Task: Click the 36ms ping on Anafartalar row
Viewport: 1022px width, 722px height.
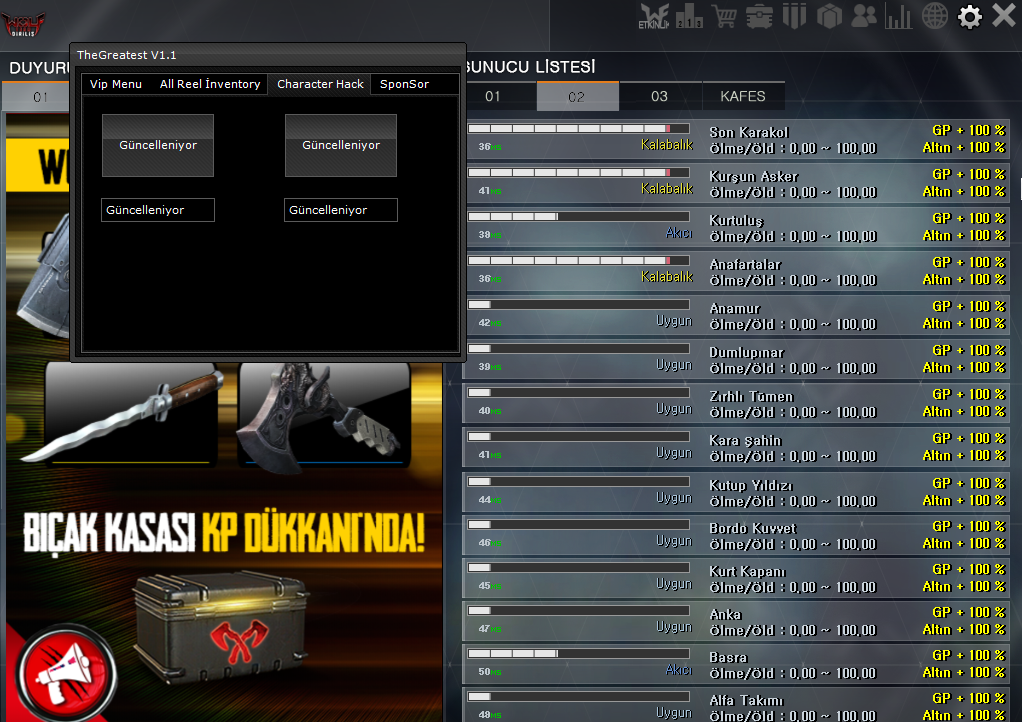Action: point(489,279)
